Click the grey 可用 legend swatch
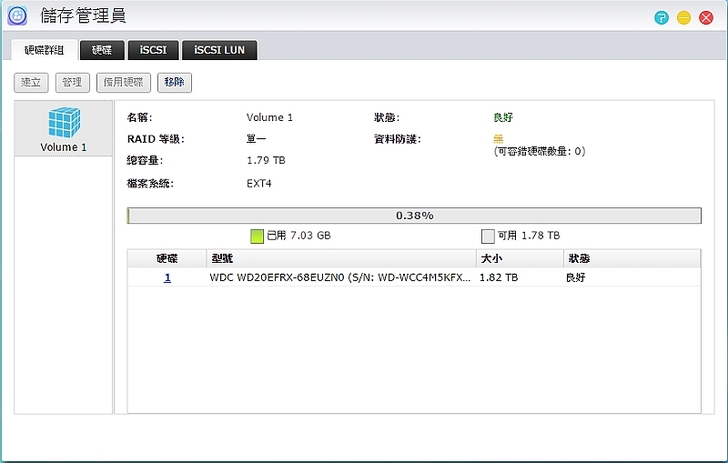The width and height of the screenshot is (728, 463). click(x=488, y=236)
